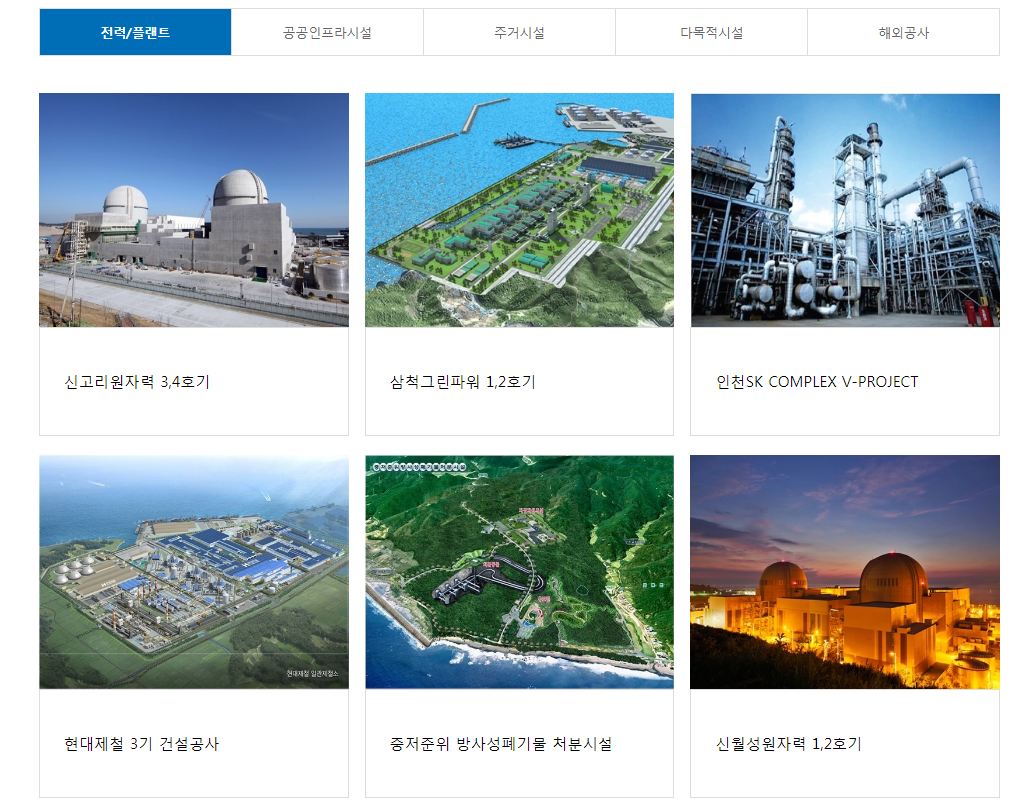
Task: Click the header banner atop the 방사성폐기물 map
Action: [x=419, y=466]
